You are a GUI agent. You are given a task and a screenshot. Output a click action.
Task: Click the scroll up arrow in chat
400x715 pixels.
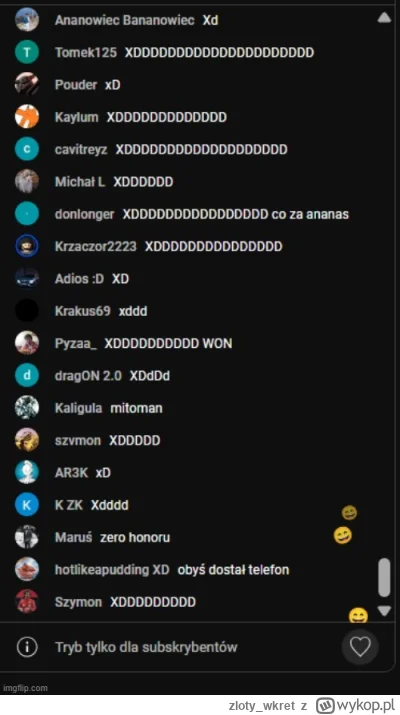[384, 18]
